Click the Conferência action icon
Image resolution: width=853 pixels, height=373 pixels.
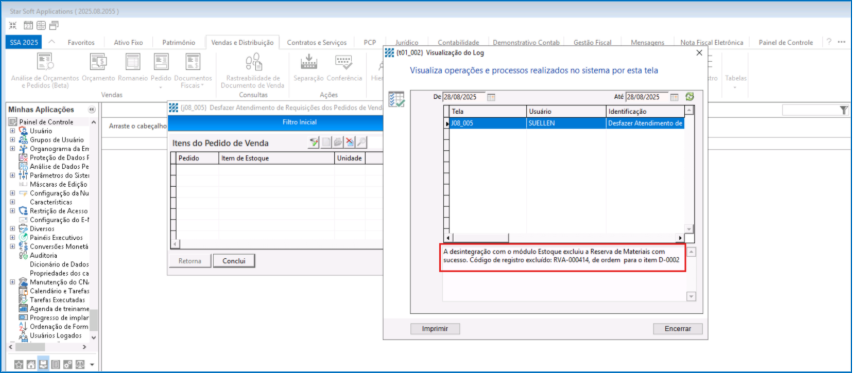tap(344, 67)
